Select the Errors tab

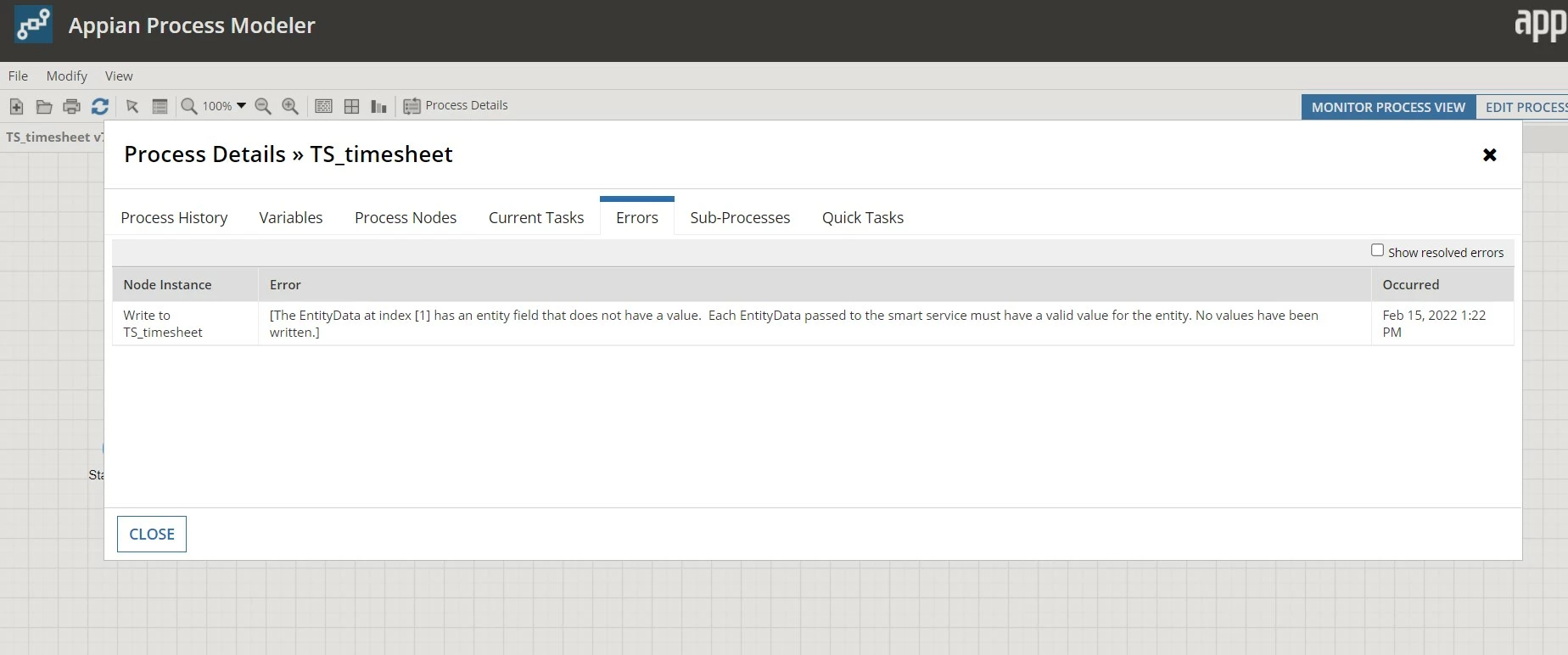coord(637,217)
